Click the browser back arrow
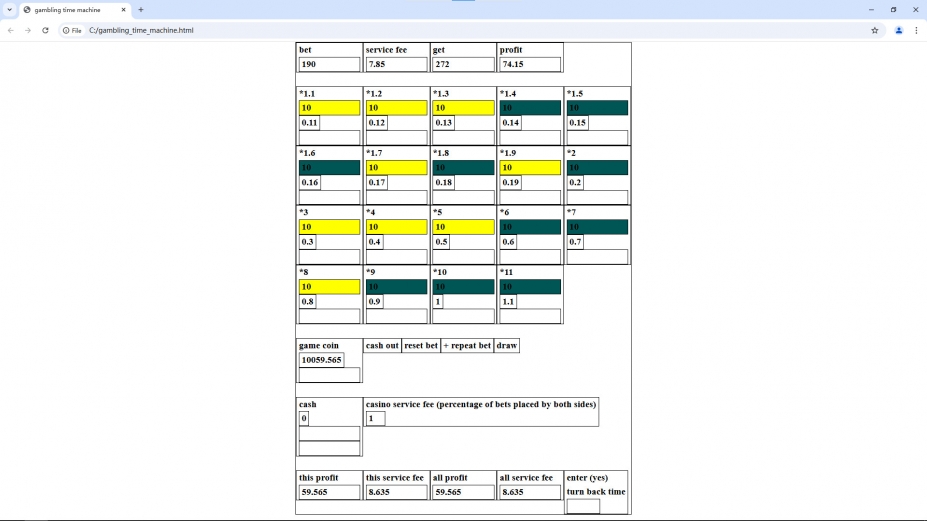927x521 pixels. [x=10, y=30]
